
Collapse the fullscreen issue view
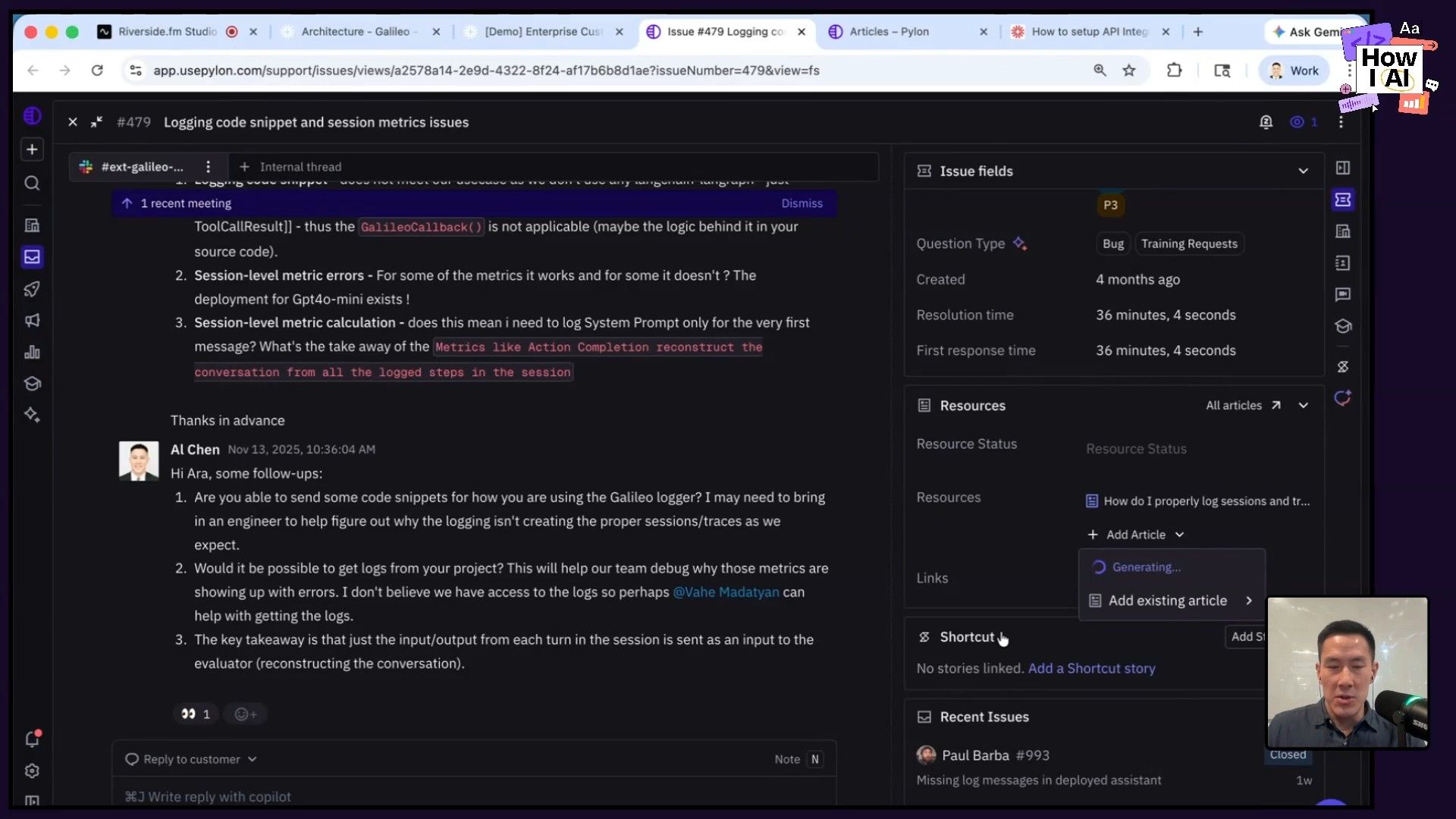[96, 122]
